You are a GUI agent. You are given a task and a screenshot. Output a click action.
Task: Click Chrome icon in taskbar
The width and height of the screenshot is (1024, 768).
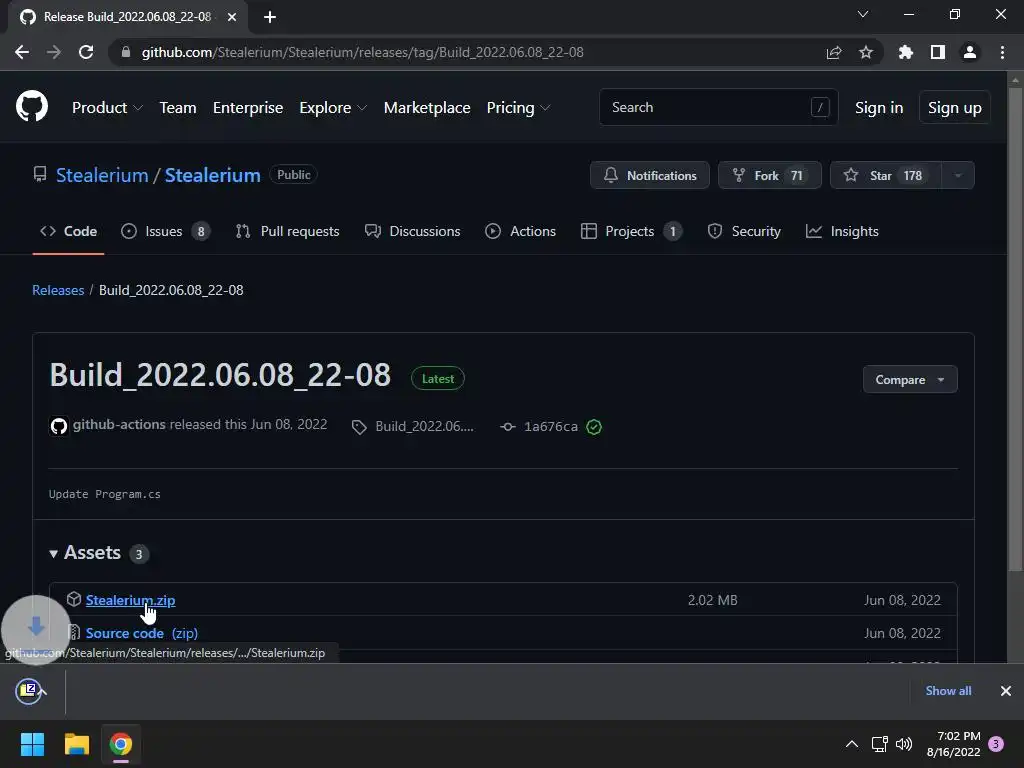point(121,744)
